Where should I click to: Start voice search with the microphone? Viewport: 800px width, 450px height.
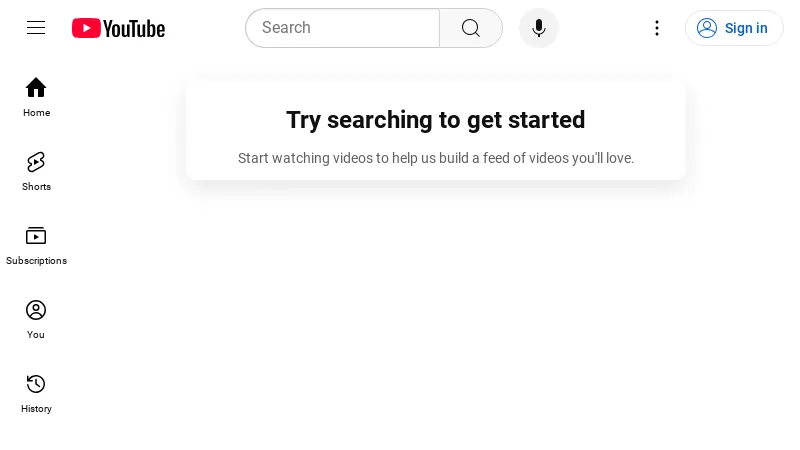coord(539,28)
